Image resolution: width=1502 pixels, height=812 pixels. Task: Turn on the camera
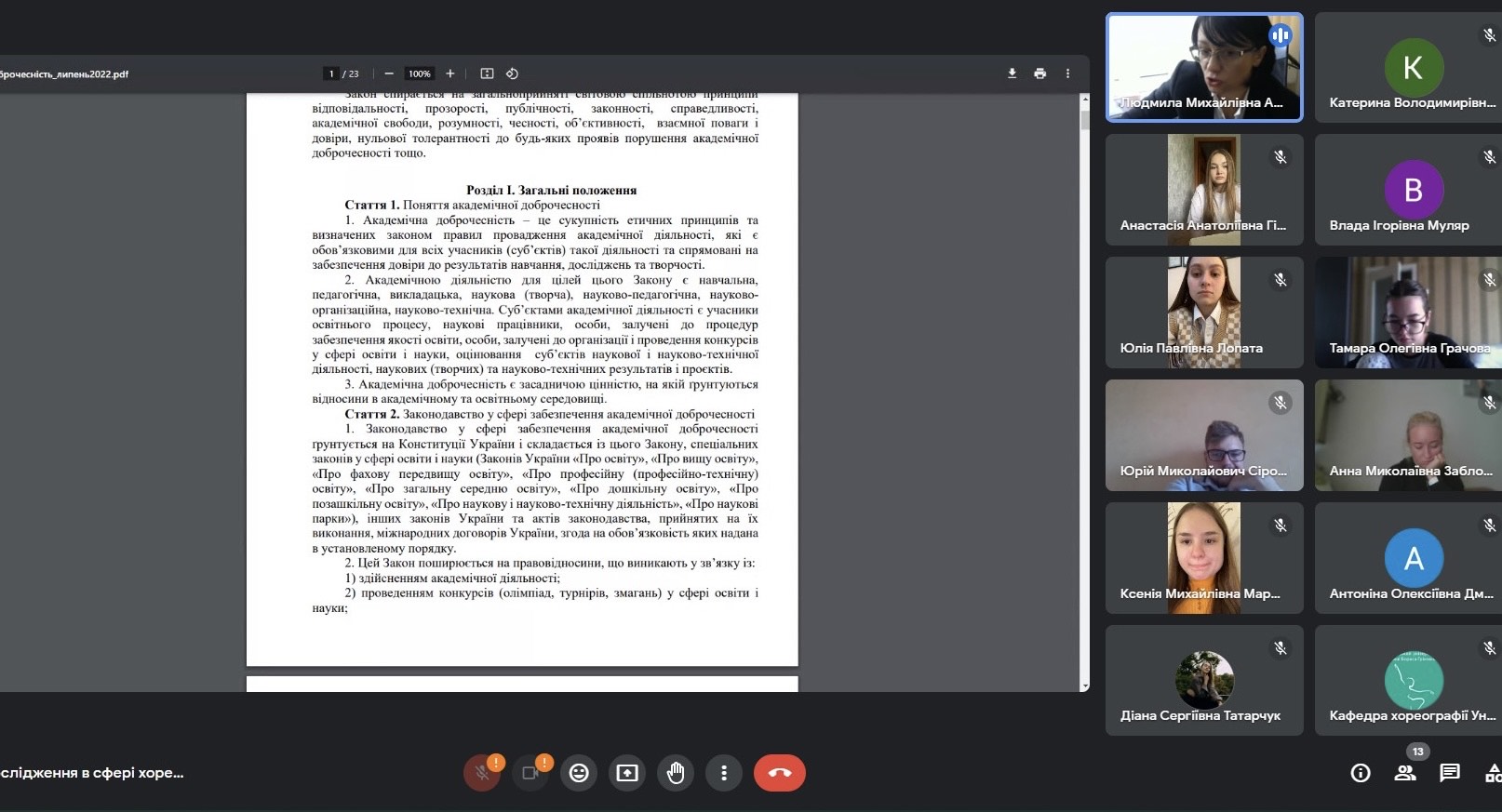[530, 773]
